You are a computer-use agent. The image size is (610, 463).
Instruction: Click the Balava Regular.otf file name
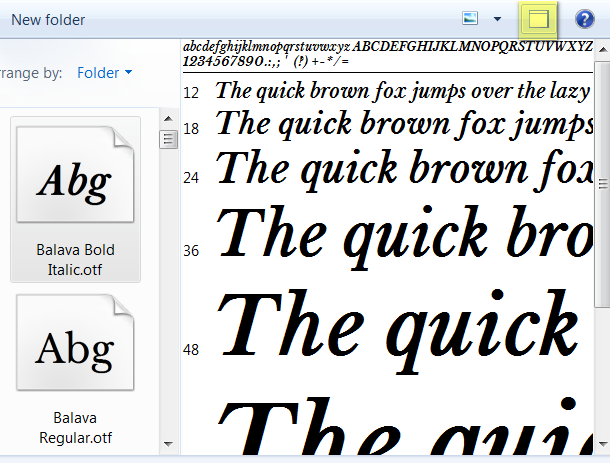tap(75, 428)
